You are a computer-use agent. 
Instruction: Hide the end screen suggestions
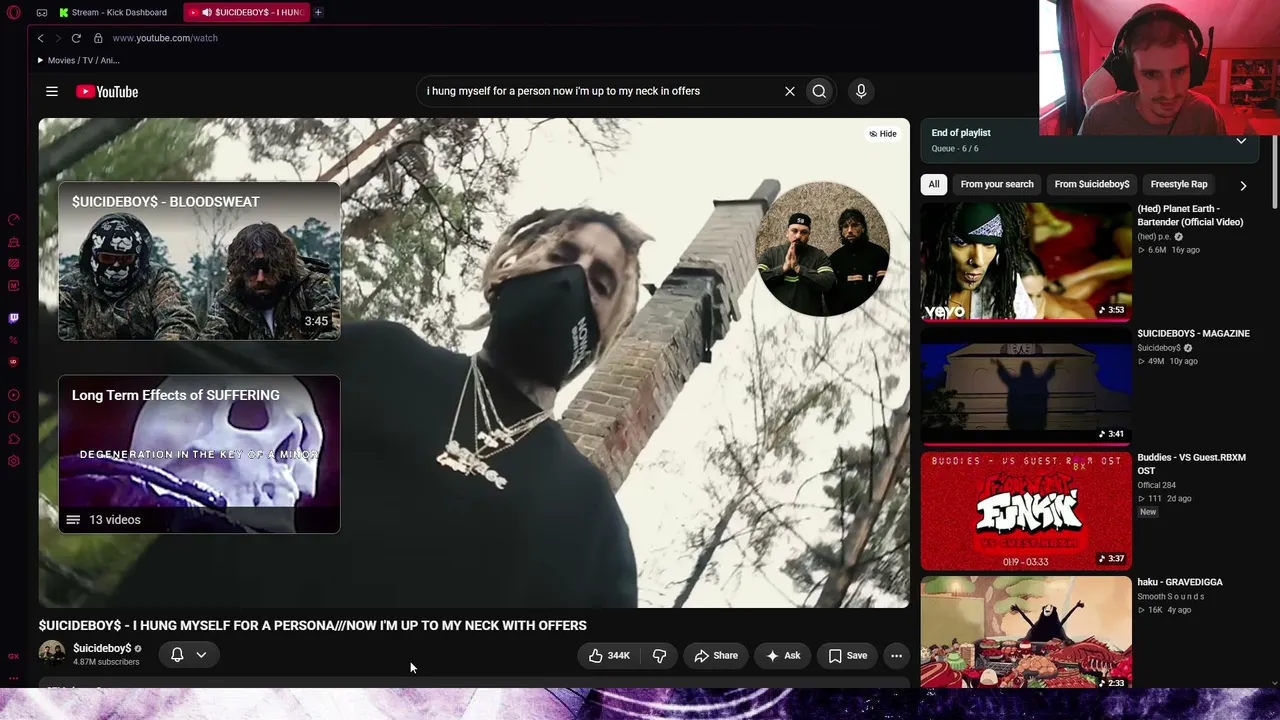[883, 134]
